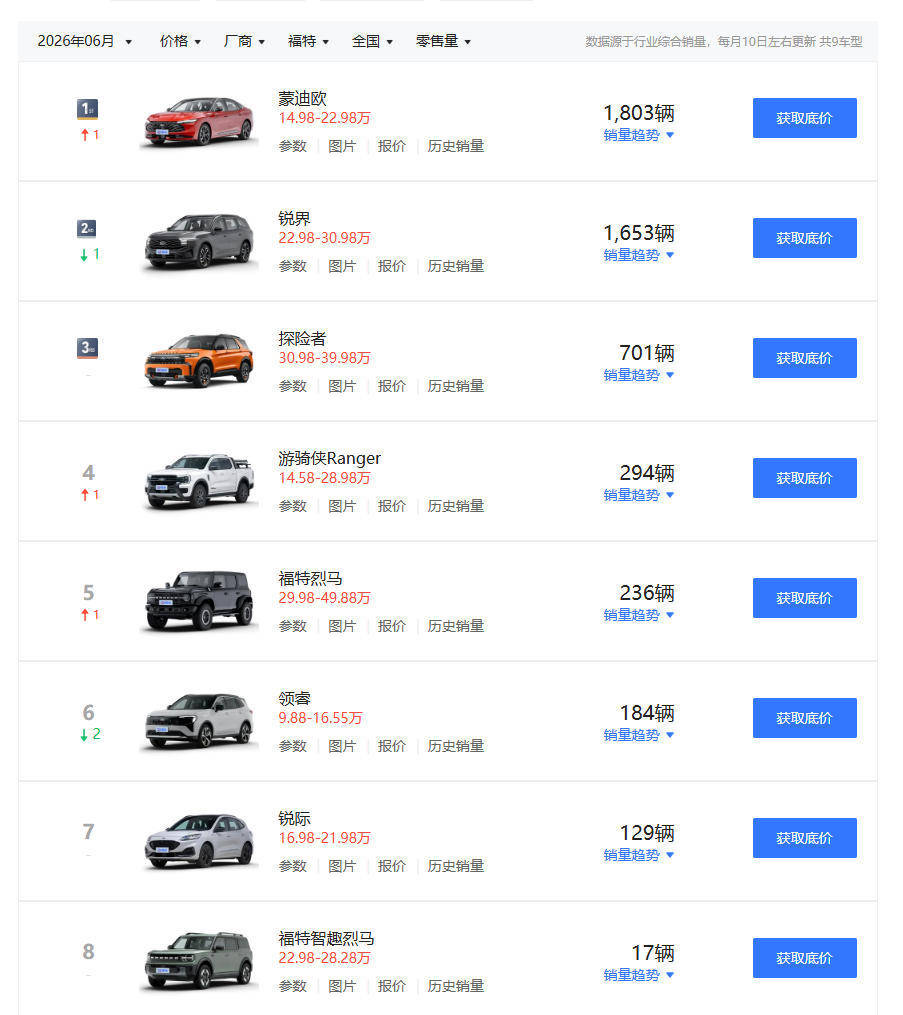Open 历史销量 link for 锐际
903x1015 pixels.
coord(455,866)
